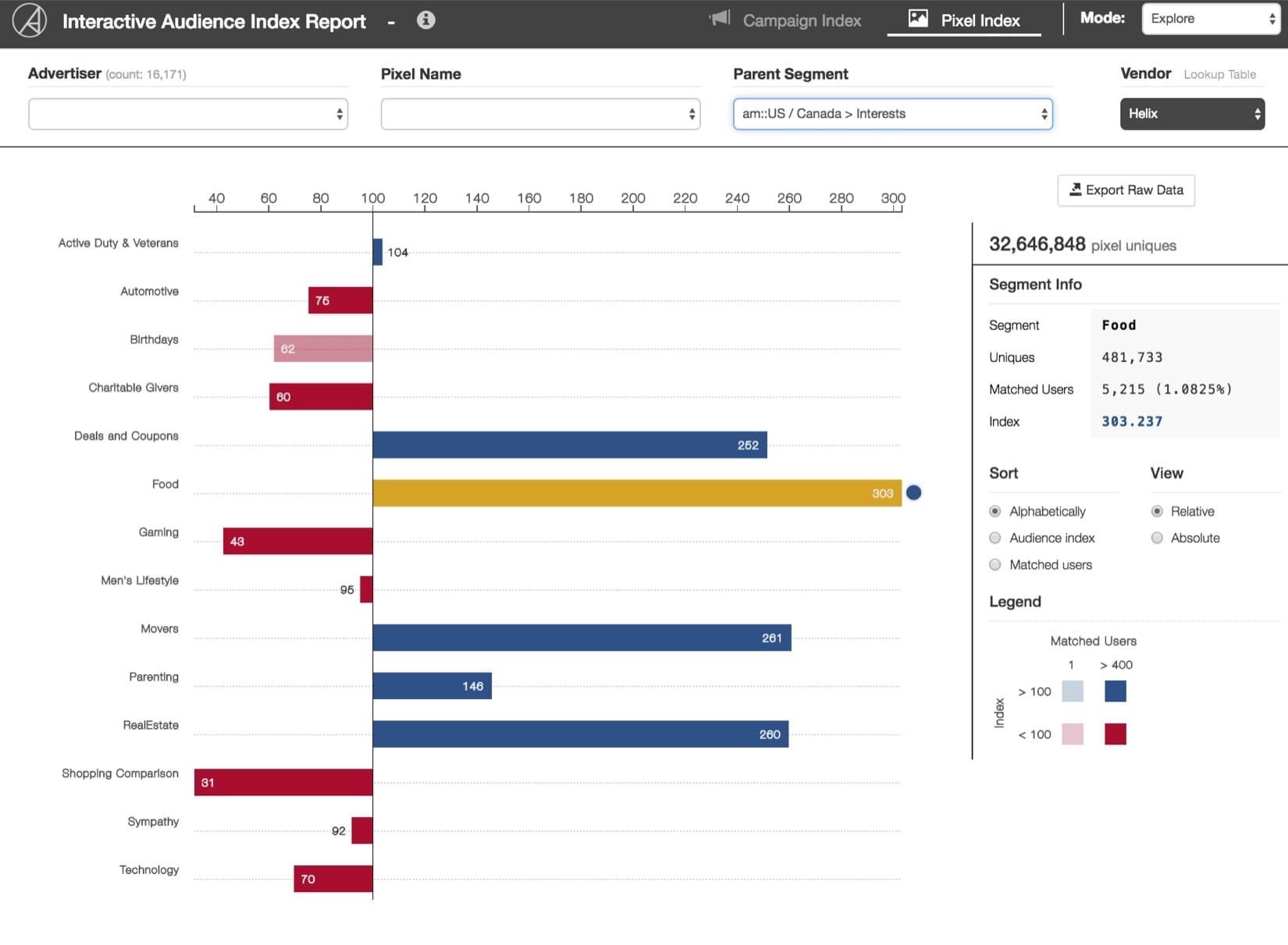Click the blue dot marker beside Food bar
Image resolution: width=1288 pixels, height=945 pixels.
point(913,492)
